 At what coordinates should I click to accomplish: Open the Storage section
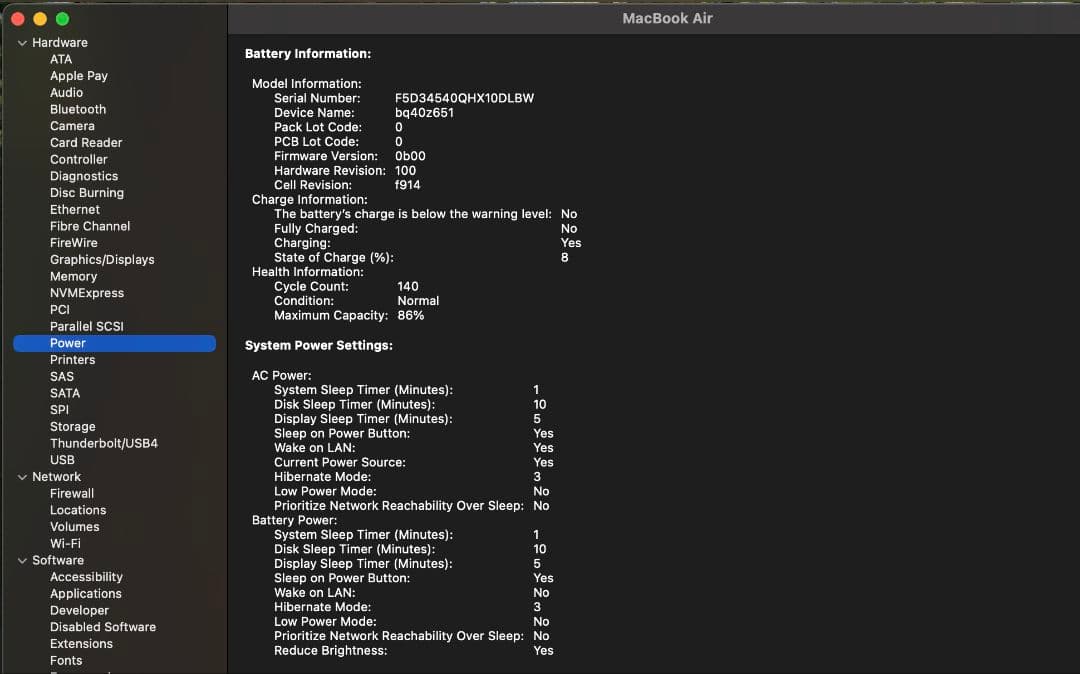(72, 426)
